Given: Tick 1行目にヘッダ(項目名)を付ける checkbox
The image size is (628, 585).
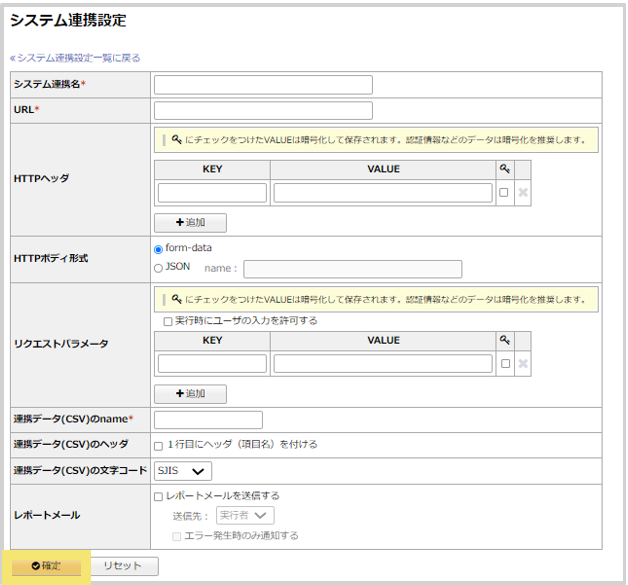Looking at the screenshot, I should [x=159, y=444].
